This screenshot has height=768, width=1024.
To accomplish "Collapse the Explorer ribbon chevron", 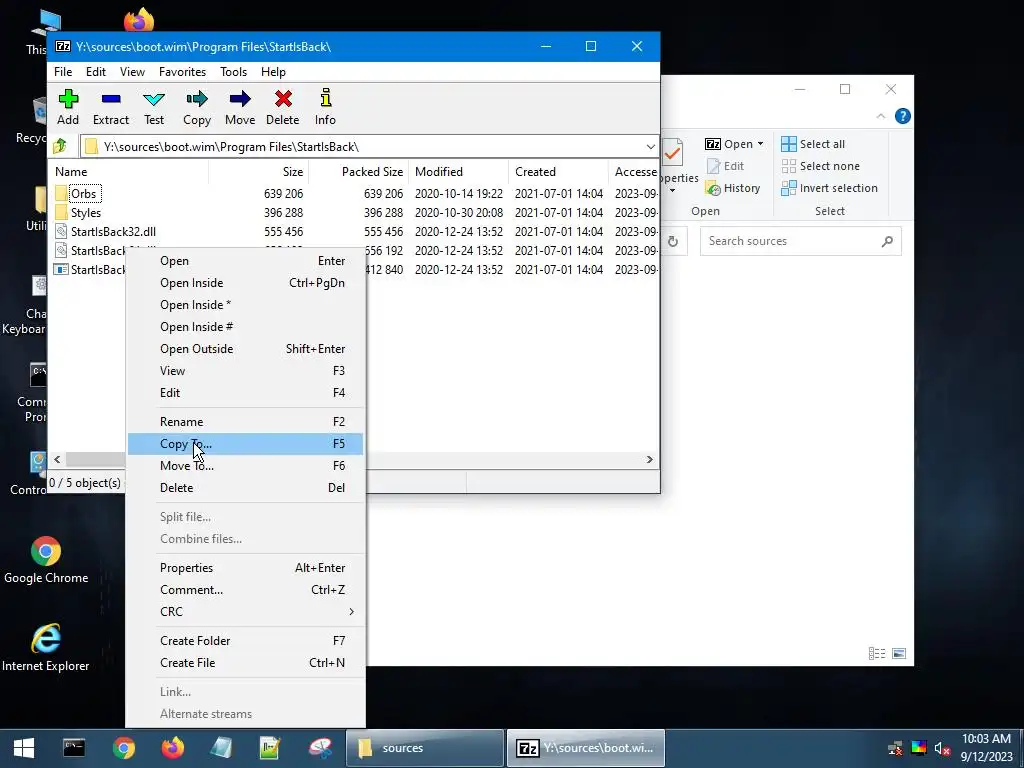I will pos(880,116).
